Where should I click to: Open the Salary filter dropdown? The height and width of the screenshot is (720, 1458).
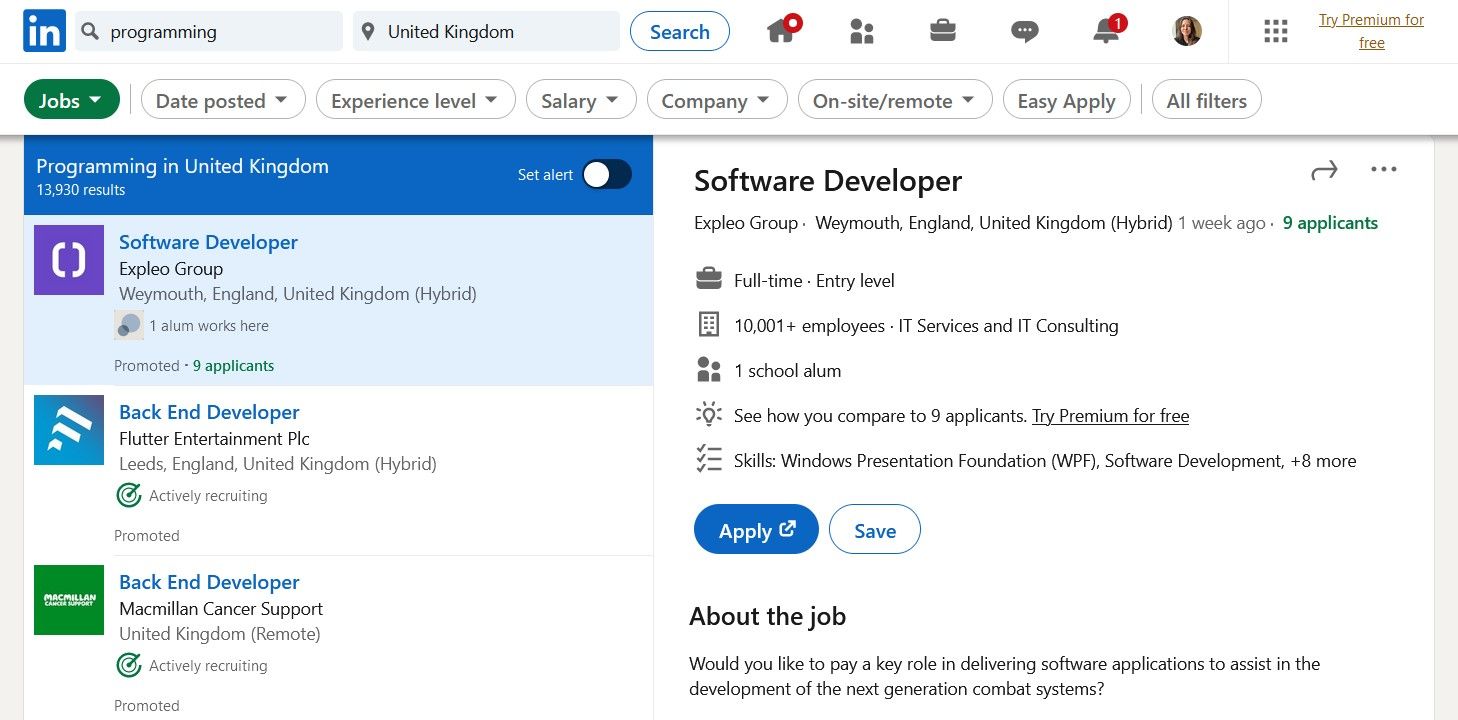coord(580,99)
